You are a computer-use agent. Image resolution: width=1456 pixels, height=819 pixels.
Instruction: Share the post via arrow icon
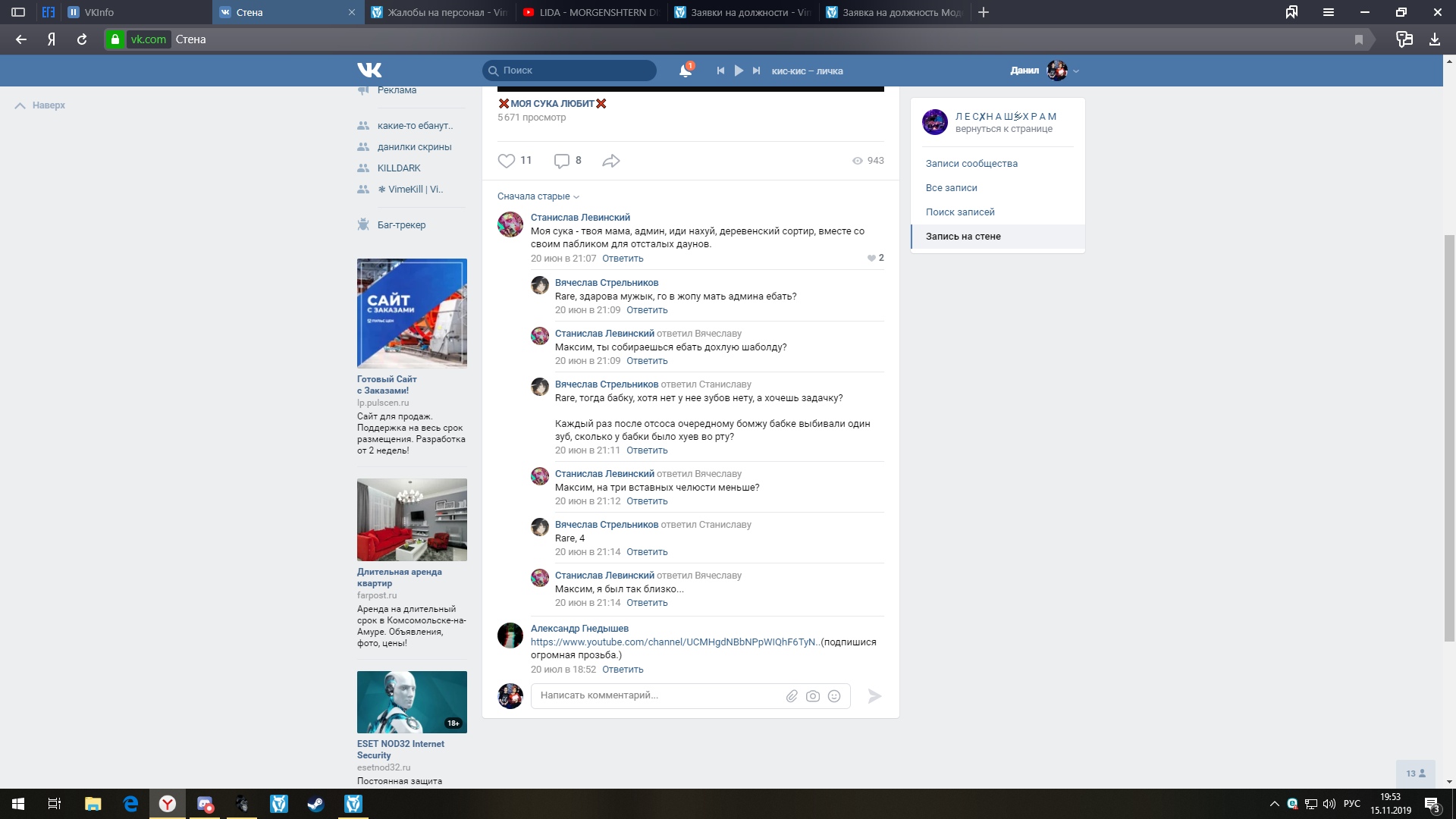click(611, 161)
